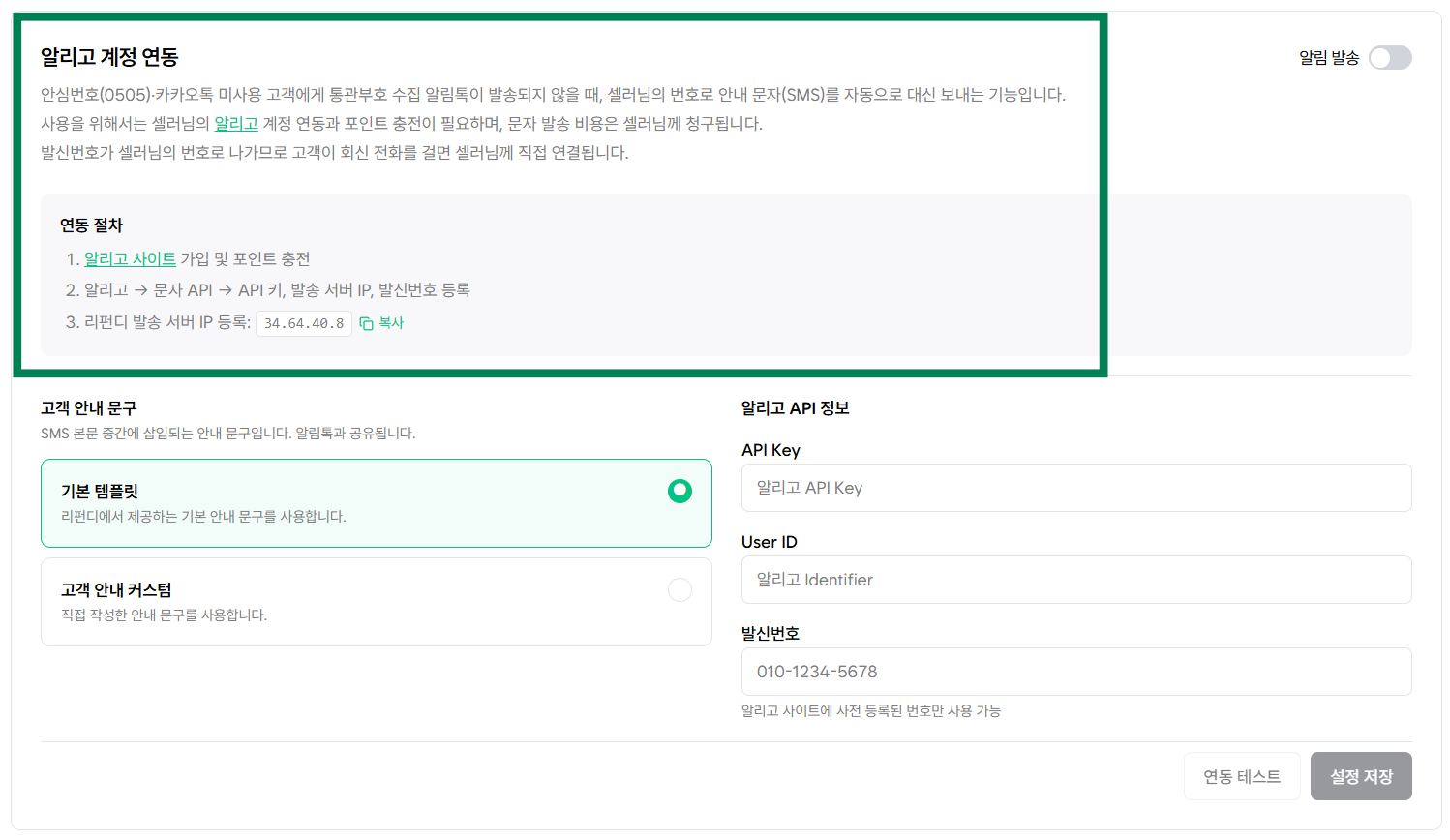
Task: Click the User ID field label
Action: 770,542
